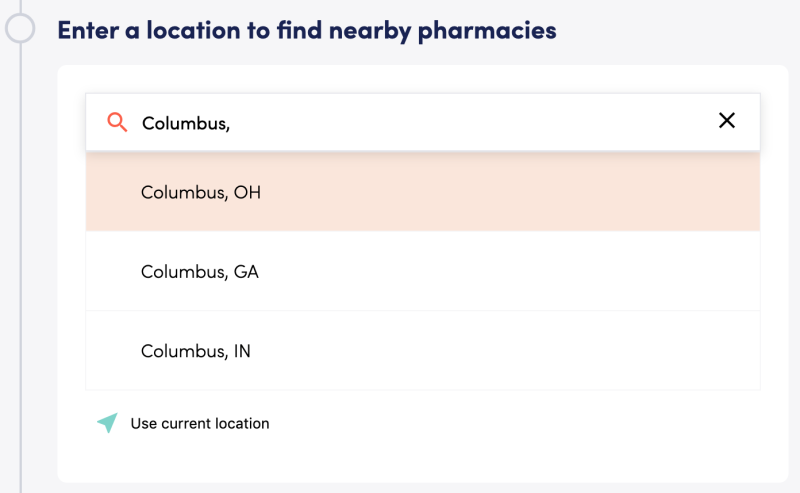Click the "IN" state abbreviation in suggestions
This screenshot has width=800, height=493.
242,352
